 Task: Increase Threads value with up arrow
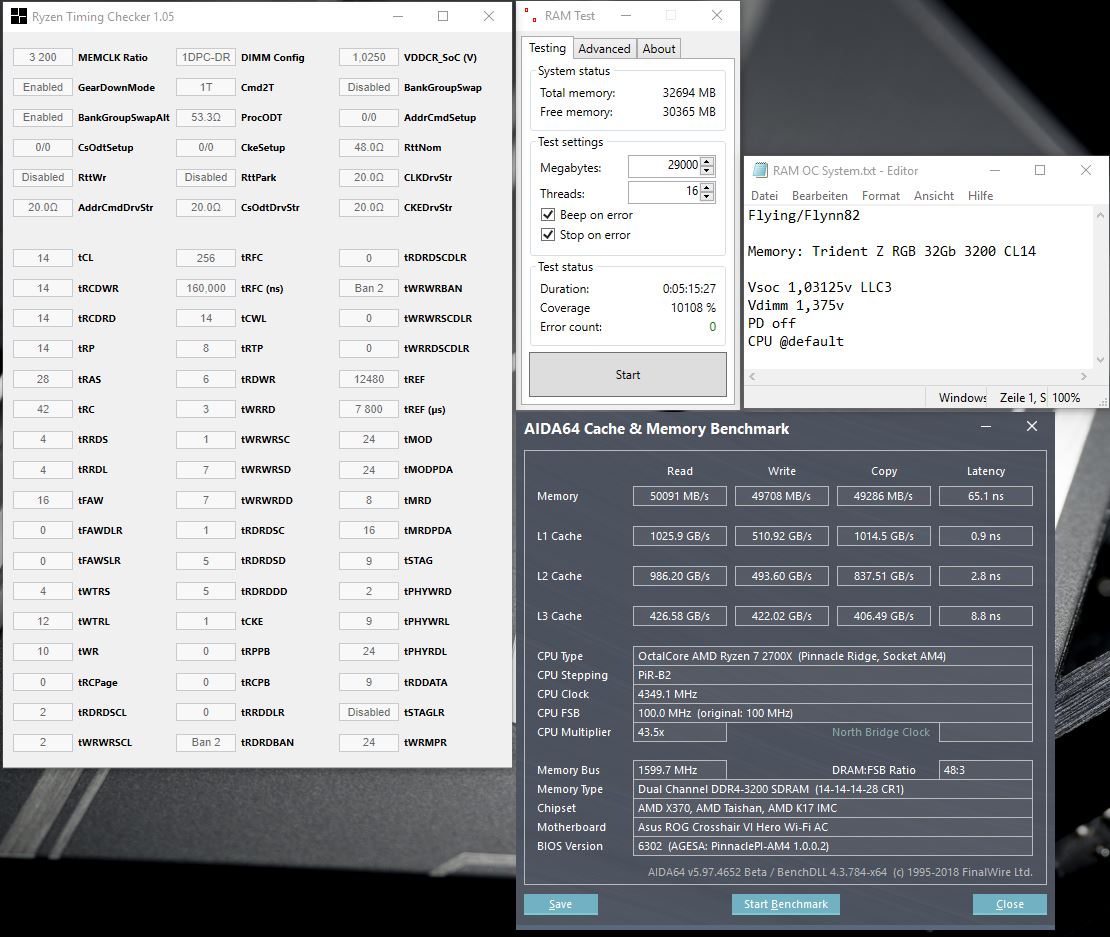coord(706,187)
